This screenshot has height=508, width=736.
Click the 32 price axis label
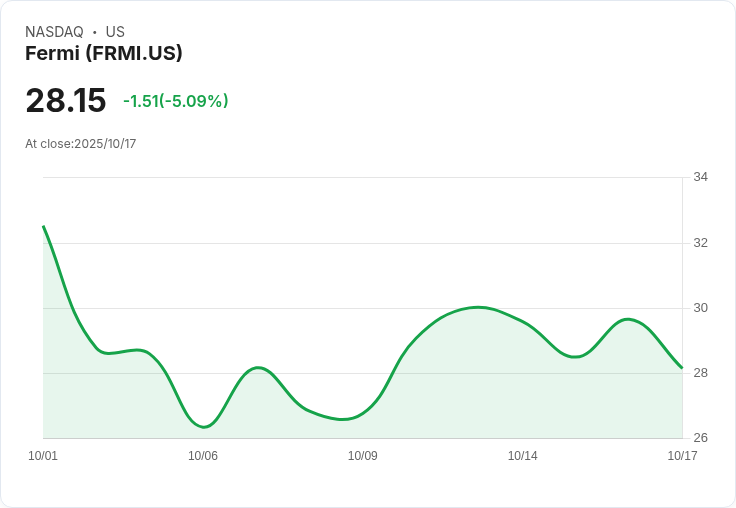click(700, 243)
